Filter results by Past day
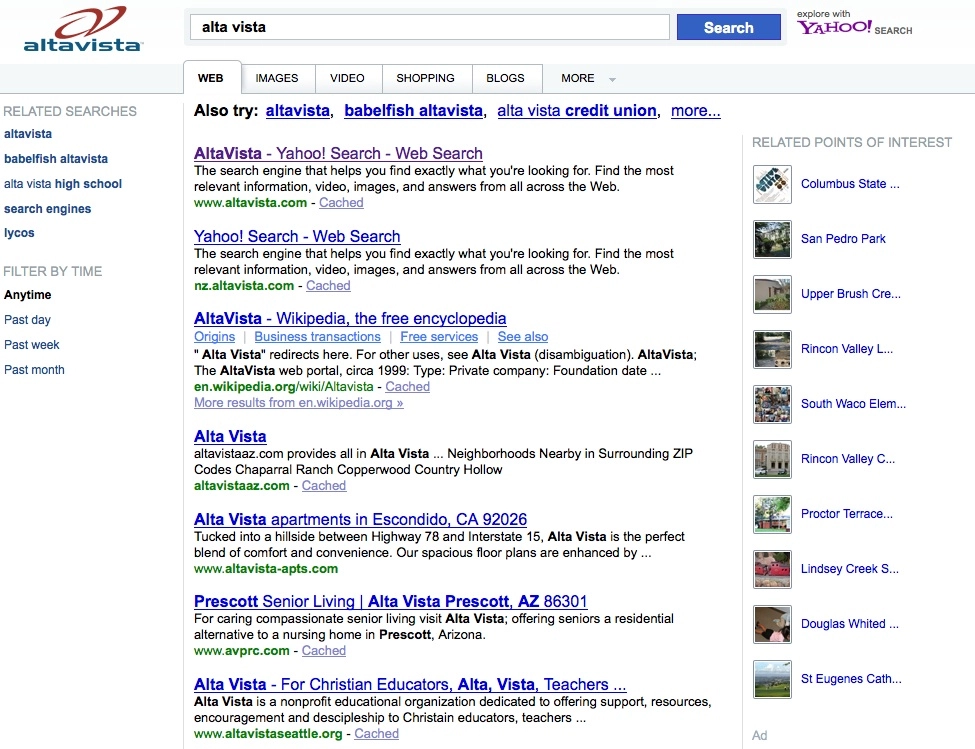Viewport: 975px width, 749px height. click(x=27, y=319)
